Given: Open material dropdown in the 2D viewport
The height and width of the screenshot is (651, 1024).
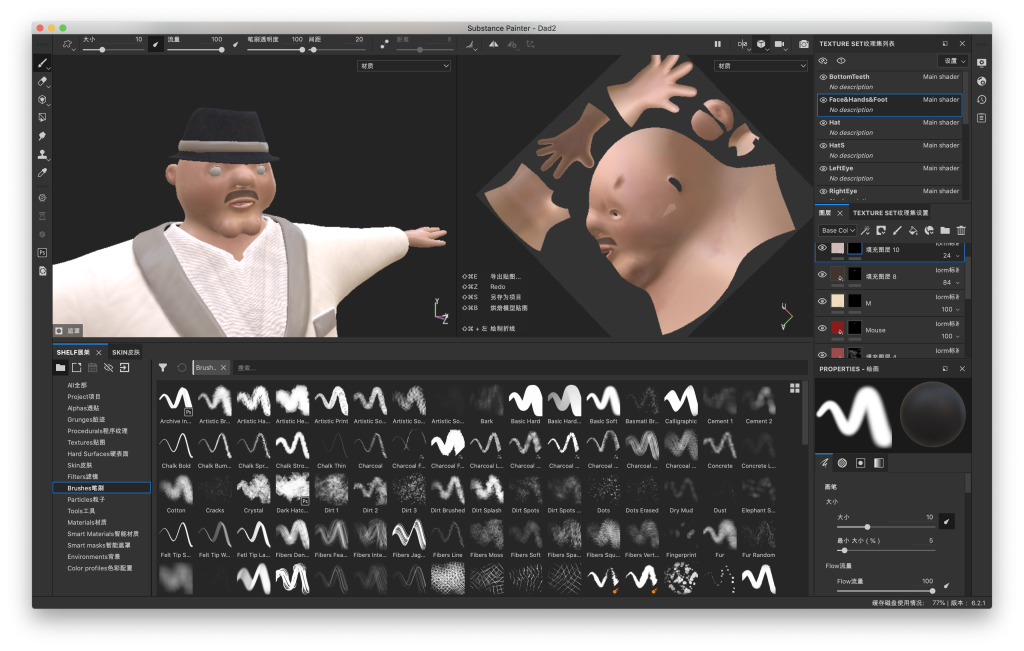Looking at the screenshot, I should [761, 66].
